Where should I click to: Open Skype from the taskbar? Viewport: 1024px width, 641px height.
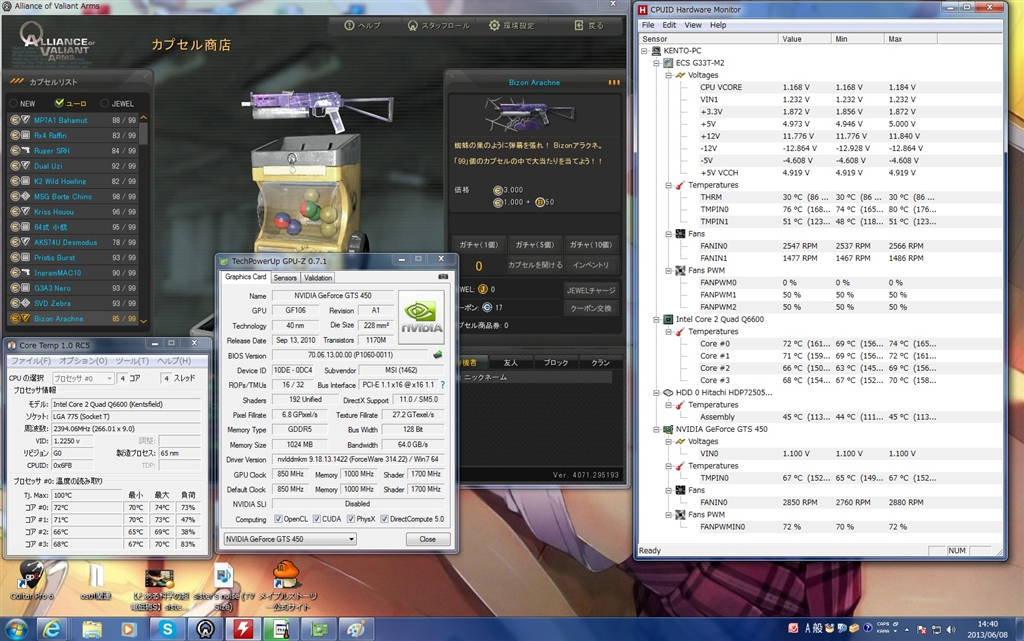coord(167,628)
